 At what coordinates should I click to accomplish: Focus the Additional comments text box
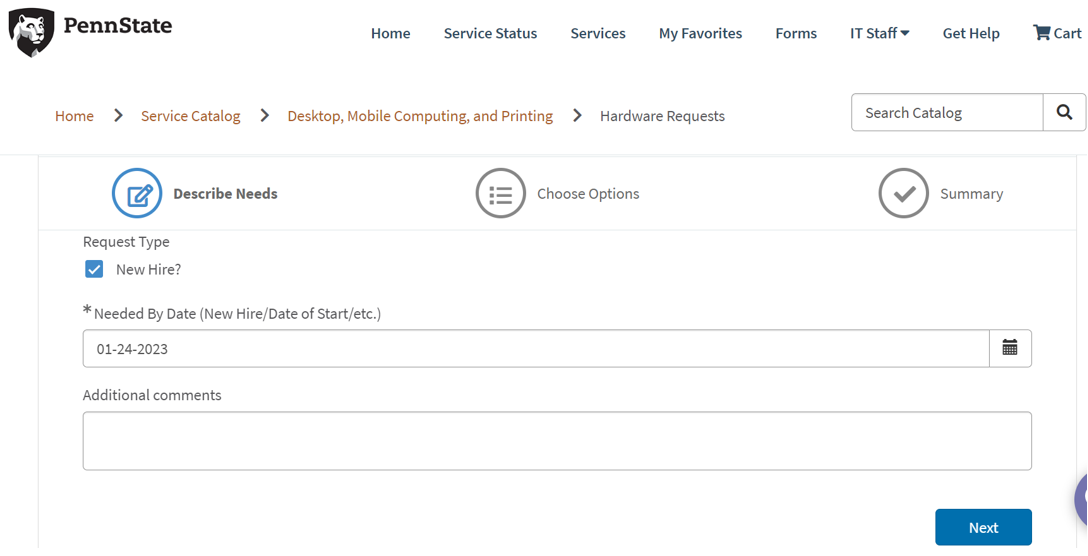click(557, 441)
